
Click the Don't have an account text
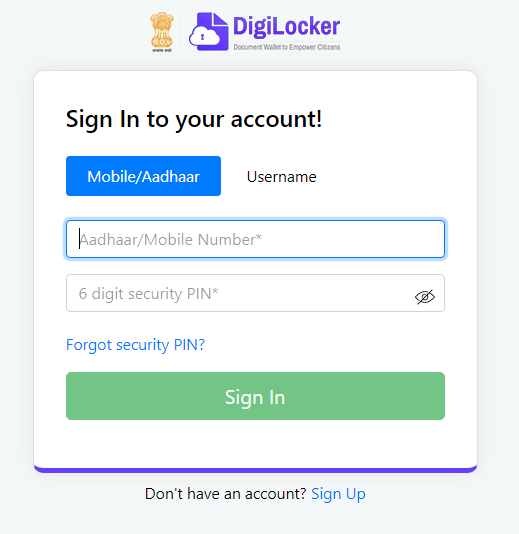(x=225, y=493)
